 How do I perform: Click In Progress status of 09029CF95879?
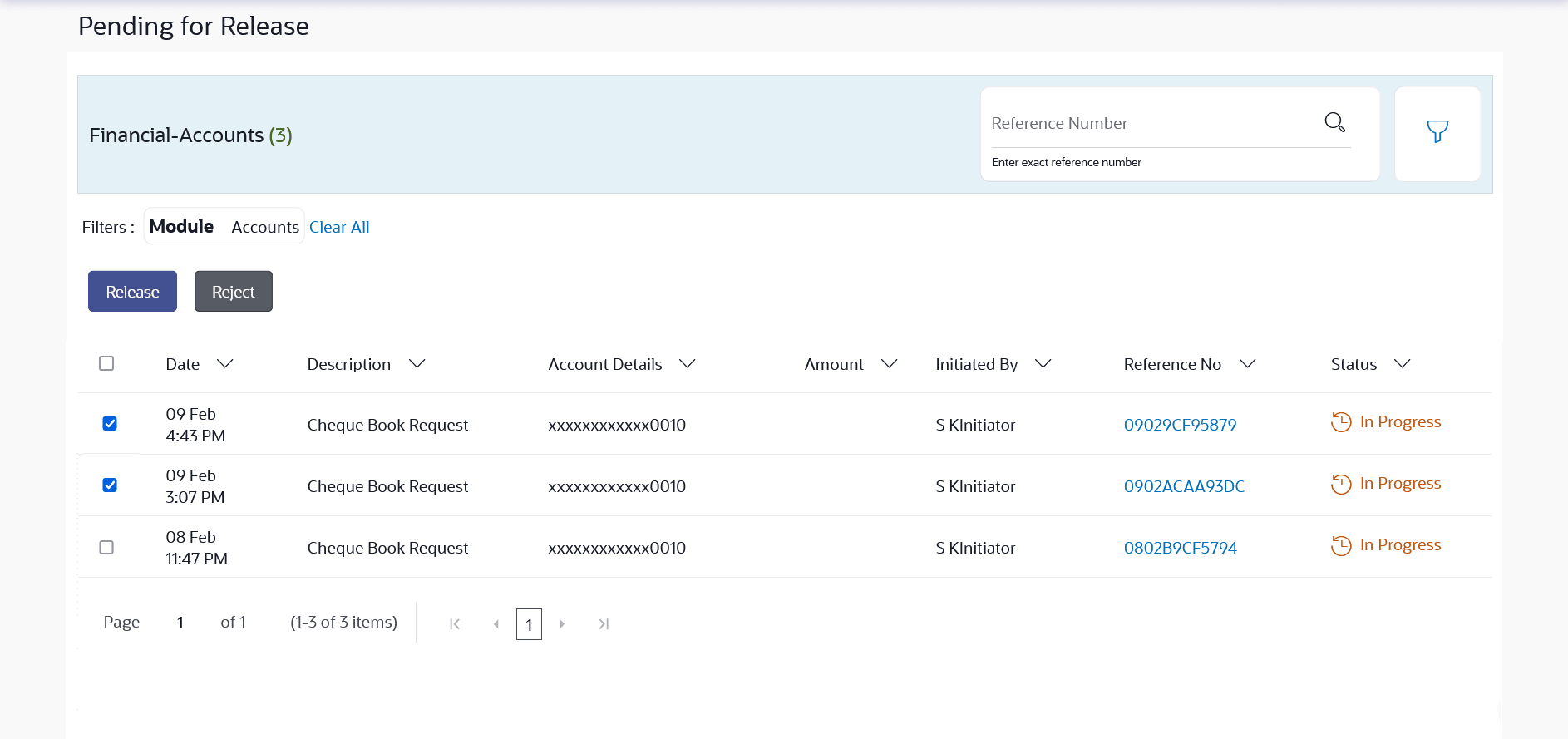(1400, 421)
